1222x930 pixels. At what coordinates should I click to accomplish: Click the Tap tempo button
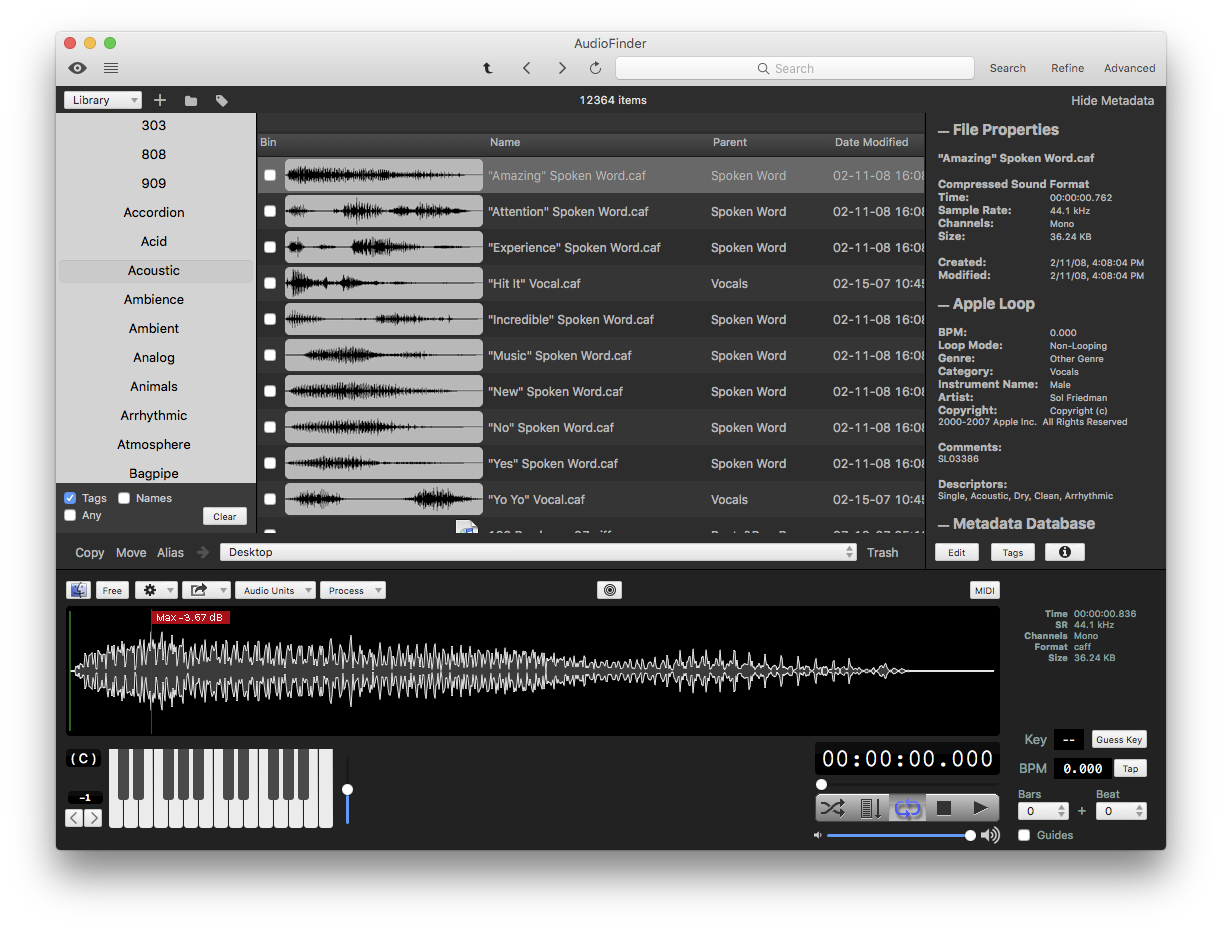pyautogui.click(x=1130, y=768)
